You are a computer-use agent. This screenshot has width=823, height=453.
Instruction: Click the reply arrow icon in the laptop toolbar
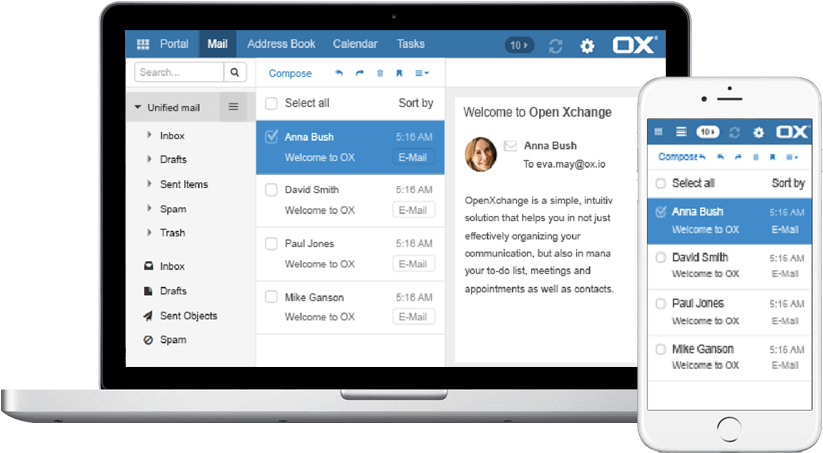(x=339, y=73)
